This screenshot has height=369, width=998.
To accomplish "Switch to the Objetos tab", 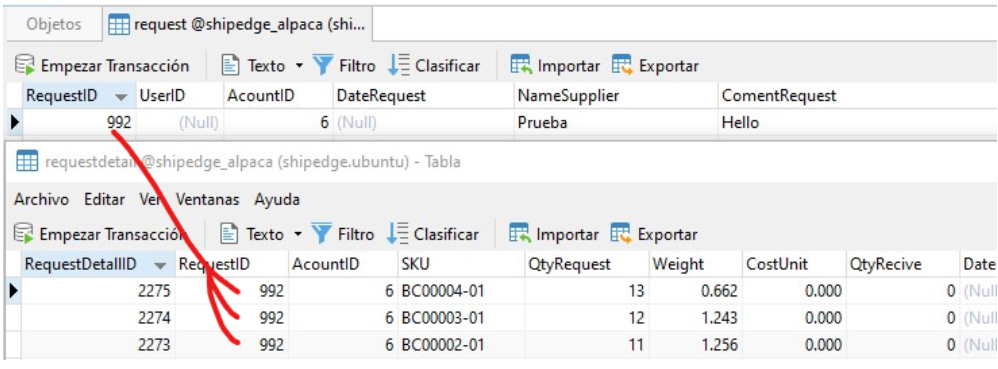I will pos(54,25).
